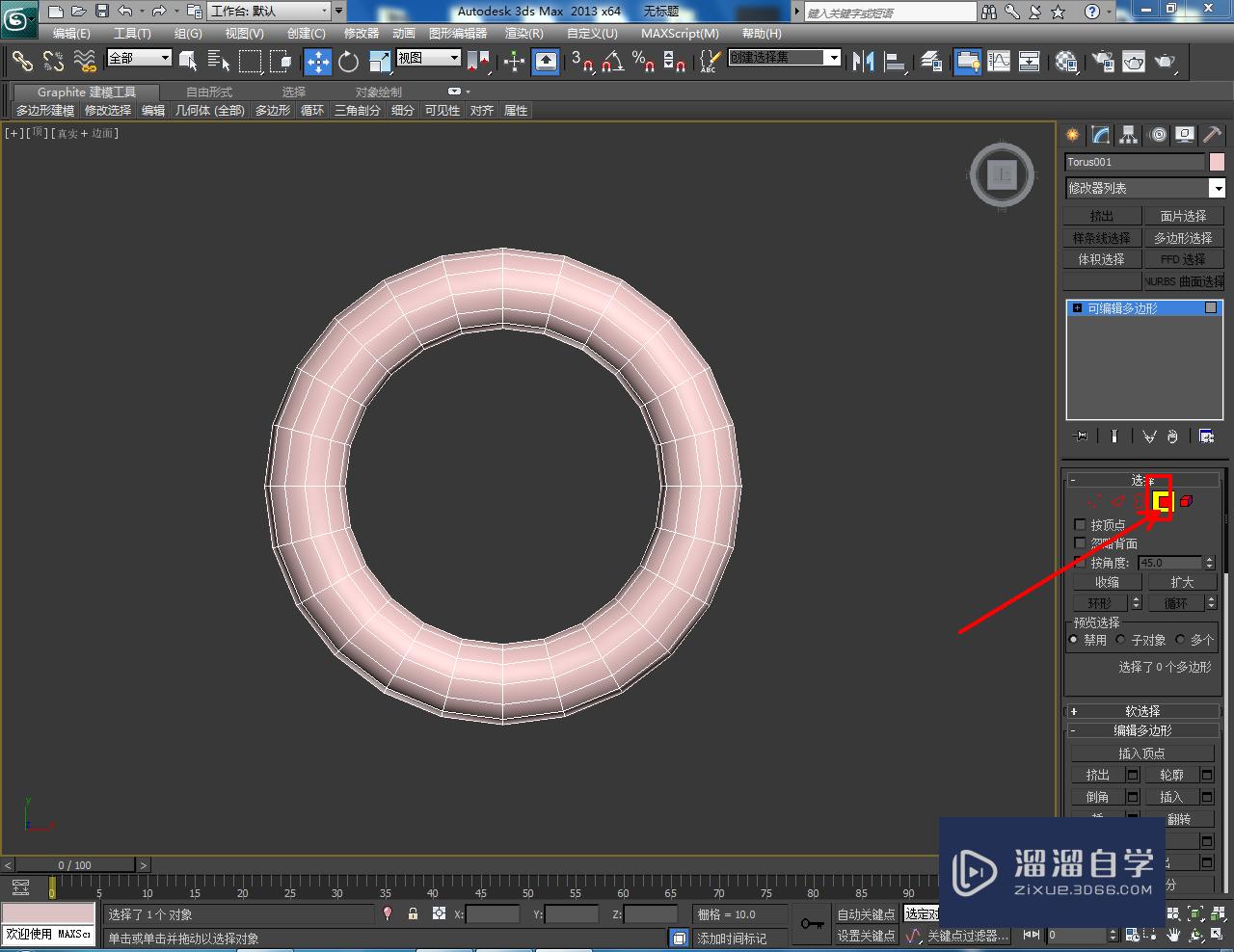Expand the 软选择 rollout
This screenshot has width=1234, height=952.
click(x=1142, y=711)
